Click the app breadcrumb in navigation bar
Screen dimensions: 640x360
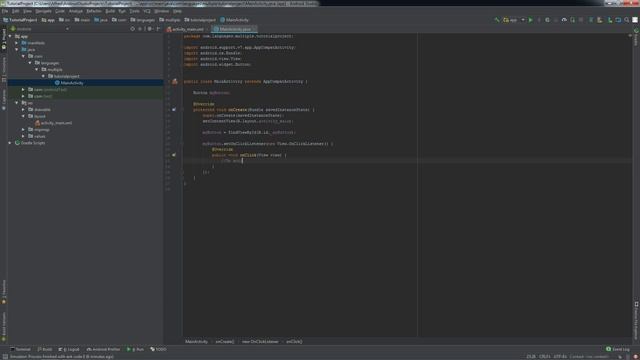point(49,20)
